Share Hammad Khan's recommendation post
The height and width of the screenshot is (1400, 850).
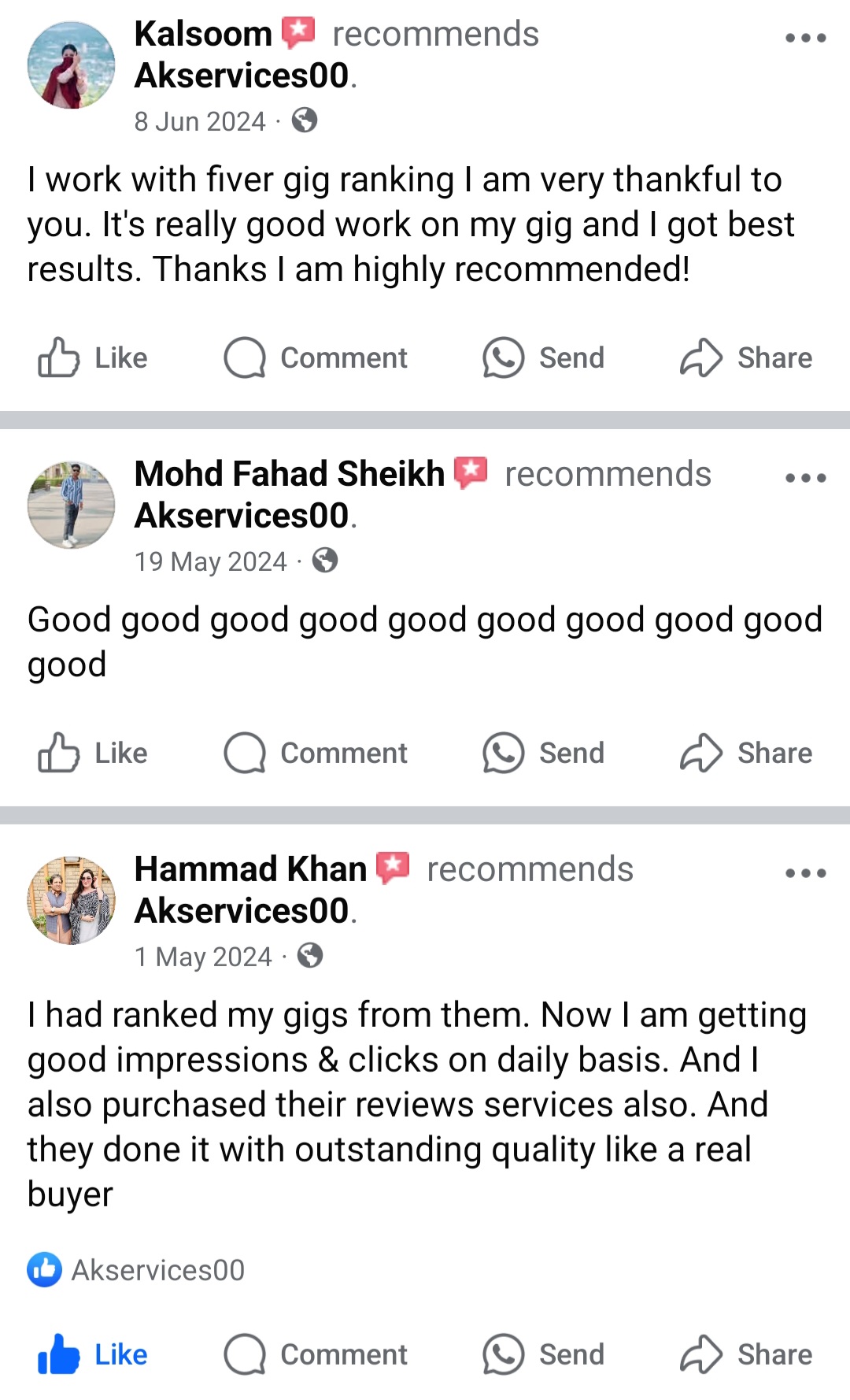[x=746, y=1354]
